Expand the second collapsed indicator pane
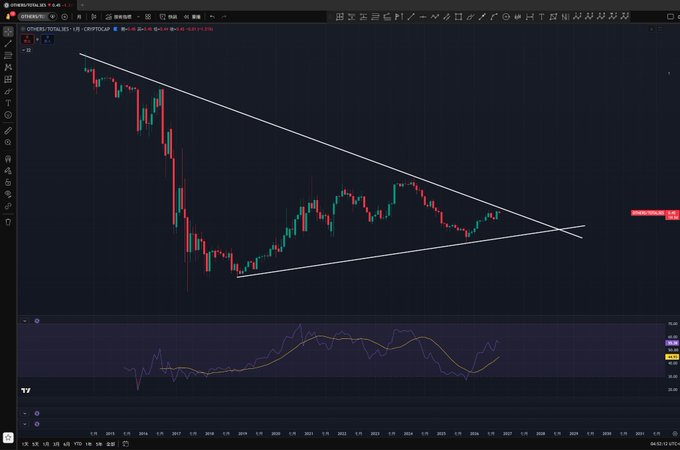Viewport: 680px width, 450px height. tap(25, 414)
